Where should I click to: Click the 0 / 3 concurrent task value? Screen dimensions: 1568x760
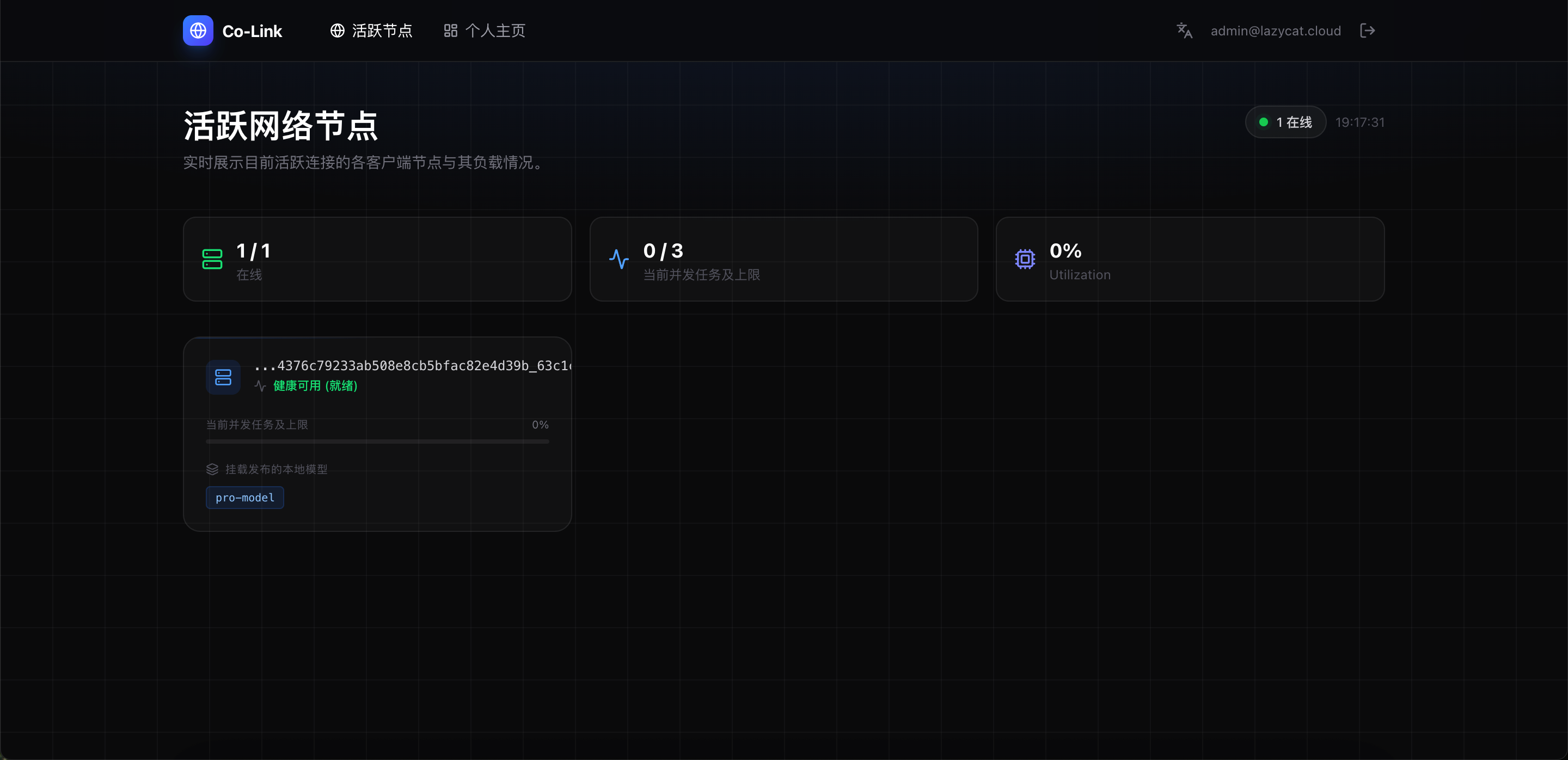tap(663, 250)
